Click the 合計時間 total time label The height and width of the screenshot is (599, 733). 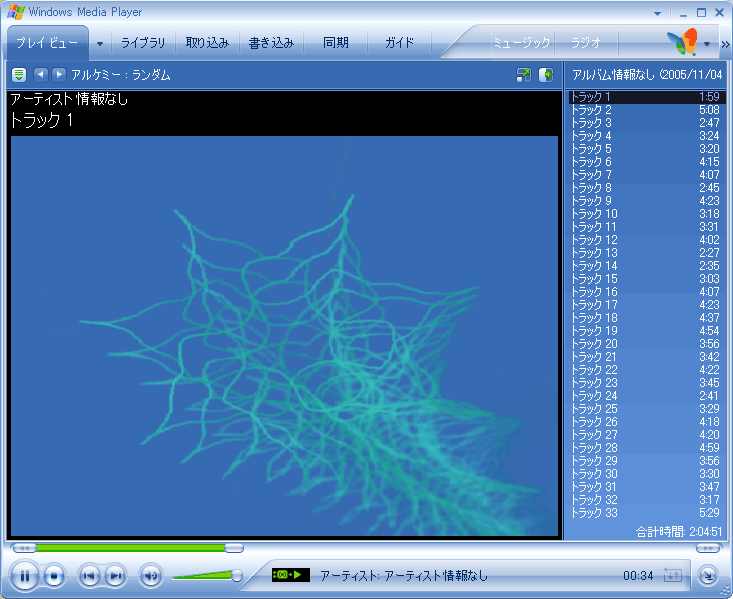point(679,532)
